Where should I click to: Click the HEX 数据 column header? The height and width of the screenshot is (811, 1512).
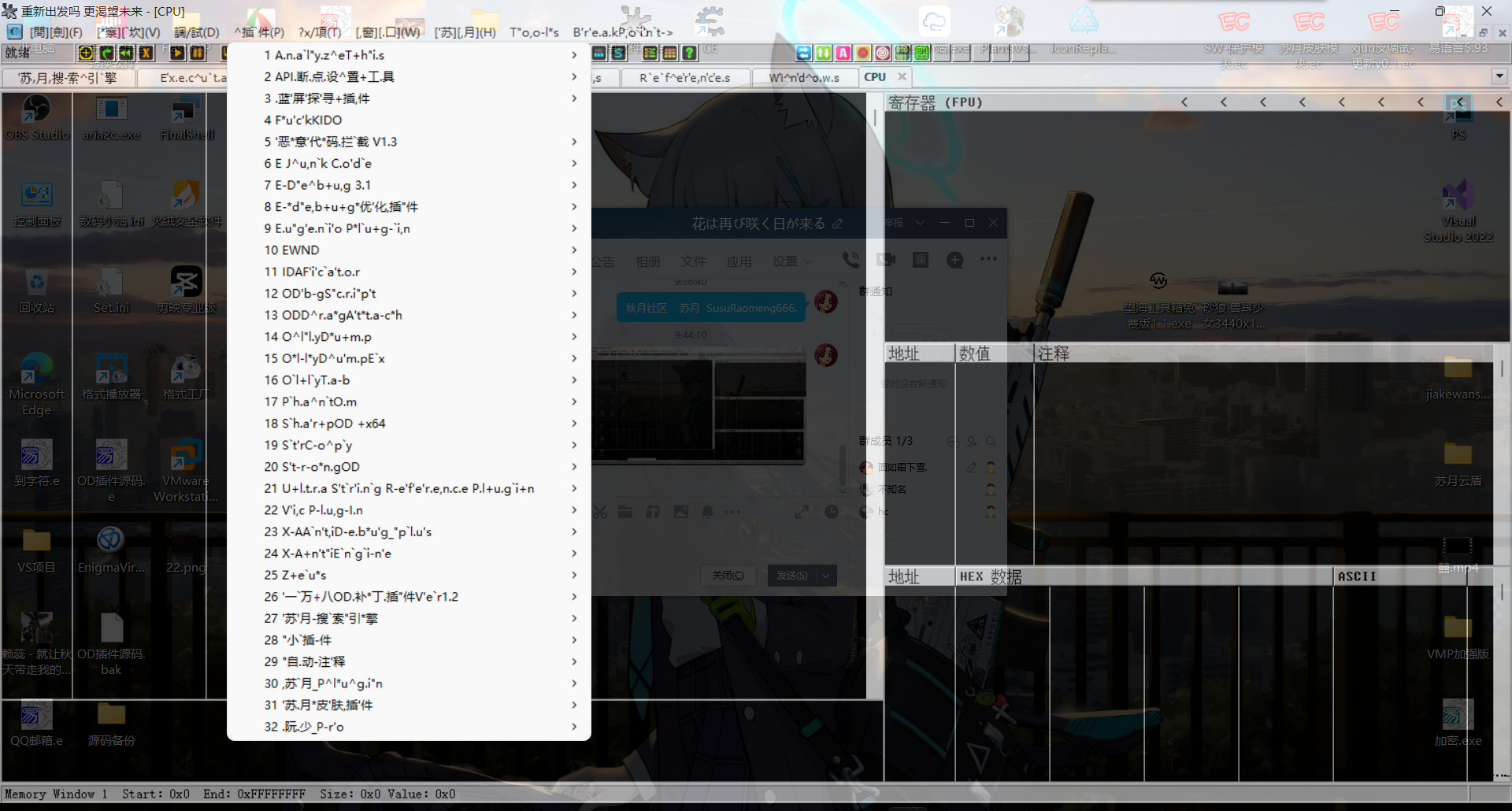point(1144,576)
